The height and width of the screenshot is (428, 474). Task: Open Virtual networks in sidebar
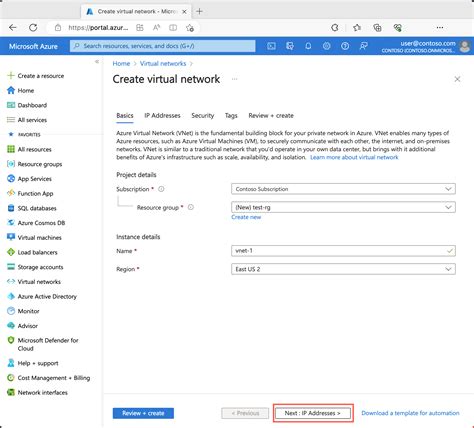[x=34, y=282]
